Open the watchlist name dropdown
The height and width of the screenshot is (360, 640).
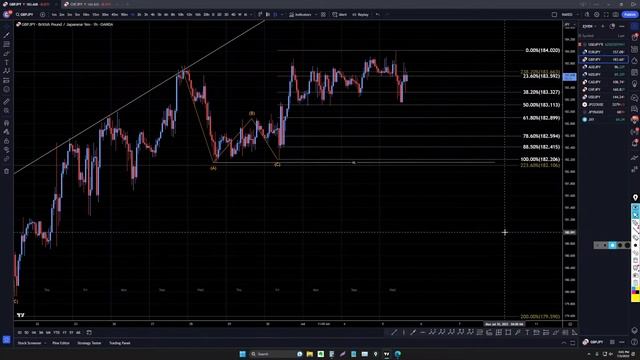(589, 26)
